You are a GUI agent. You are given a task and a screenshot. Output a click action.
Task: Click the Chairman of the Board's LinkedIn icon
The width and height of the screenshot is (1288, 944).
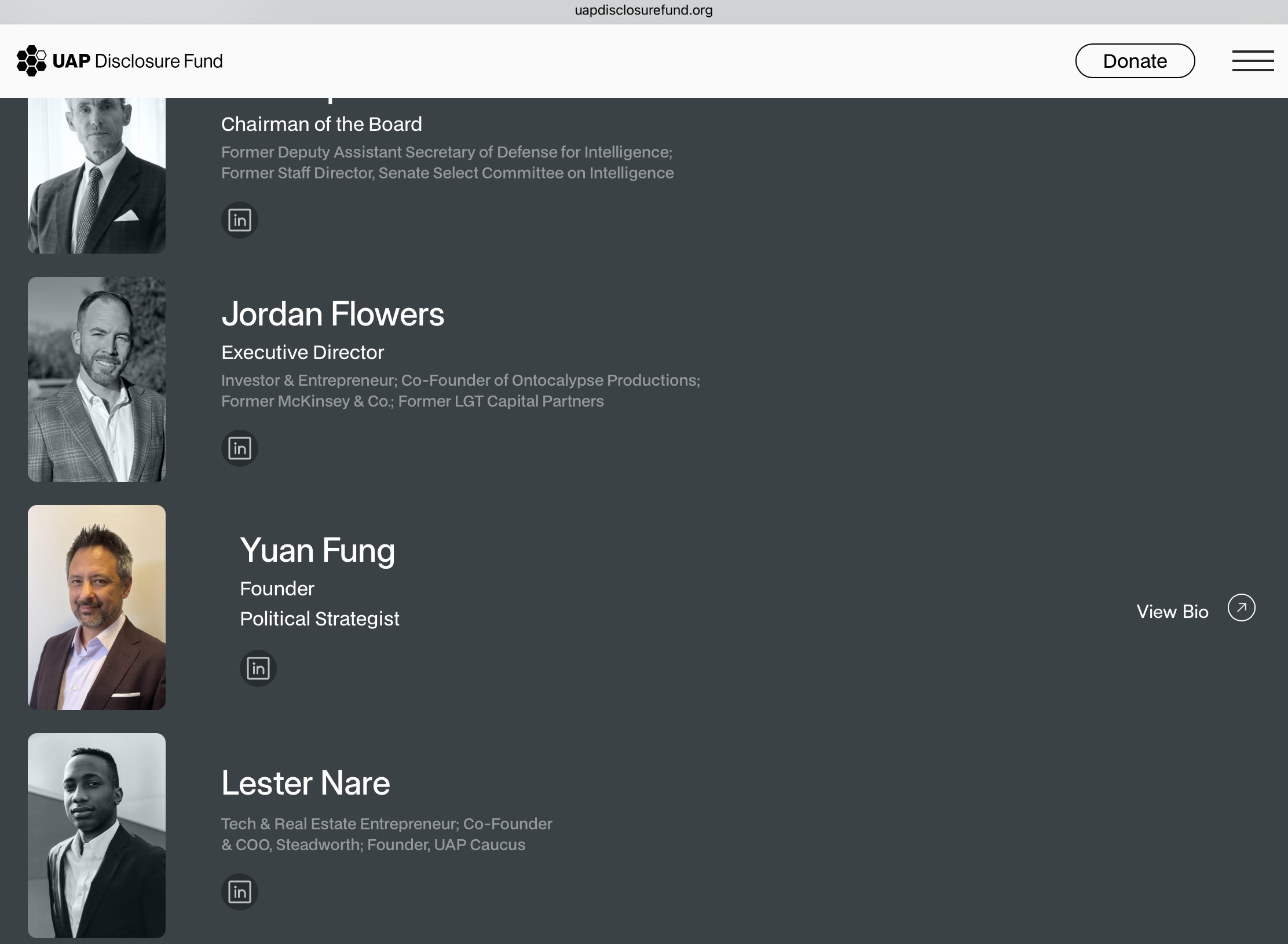[239, 220]
